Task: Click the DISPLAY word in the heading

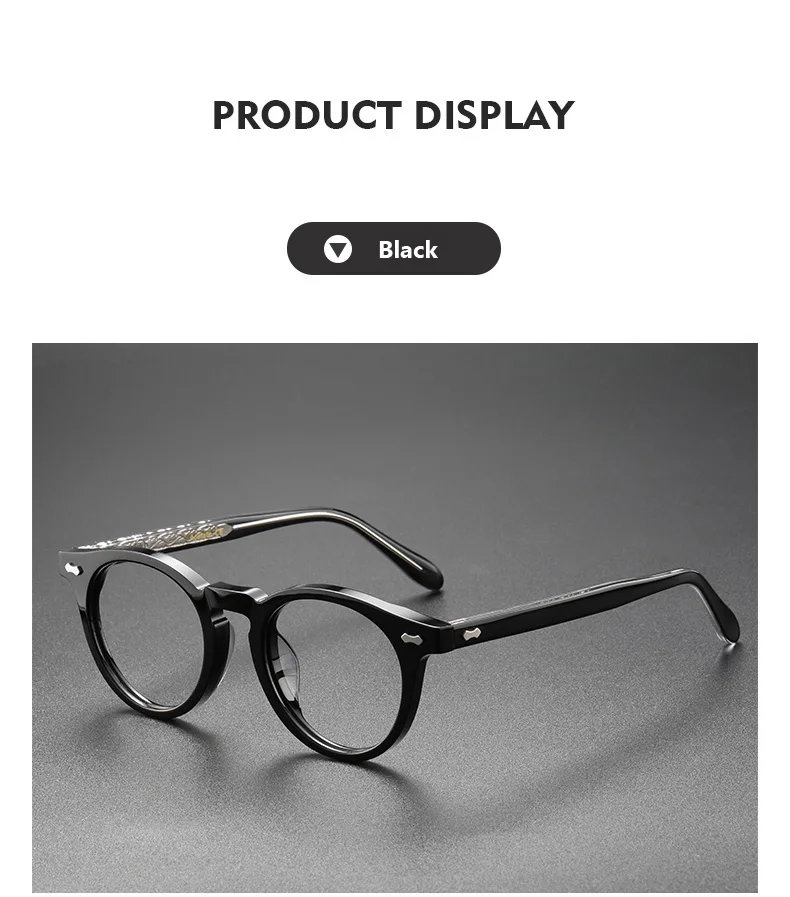Action: pos(494,116)
